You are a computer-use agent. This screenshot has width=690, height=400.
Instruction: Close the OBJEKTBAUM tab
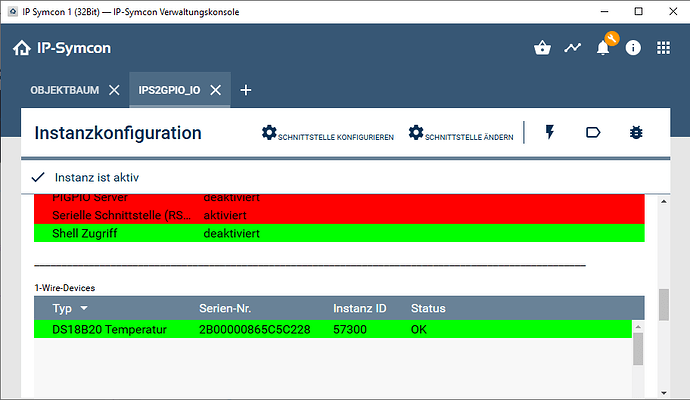114,90
